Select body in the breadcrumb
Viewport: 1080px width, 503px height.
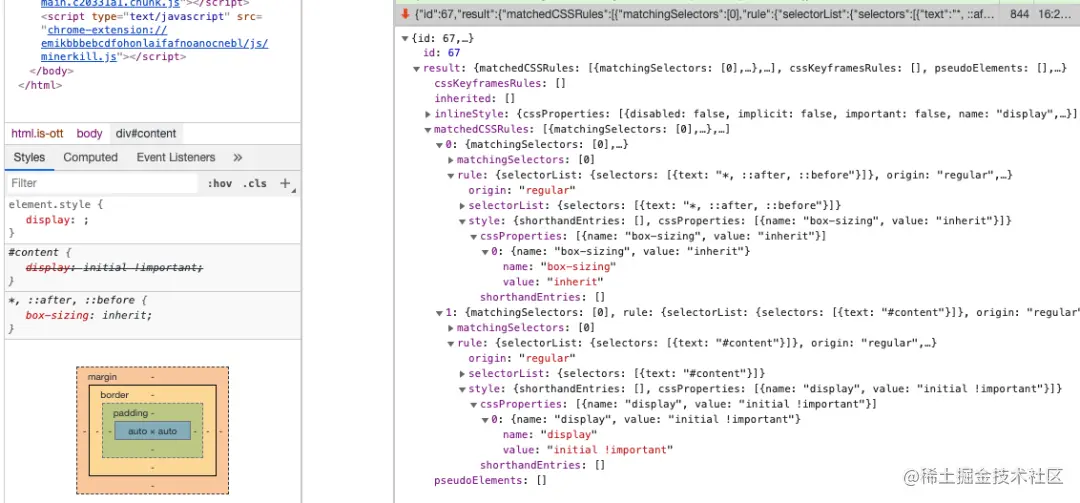(89, 134)
